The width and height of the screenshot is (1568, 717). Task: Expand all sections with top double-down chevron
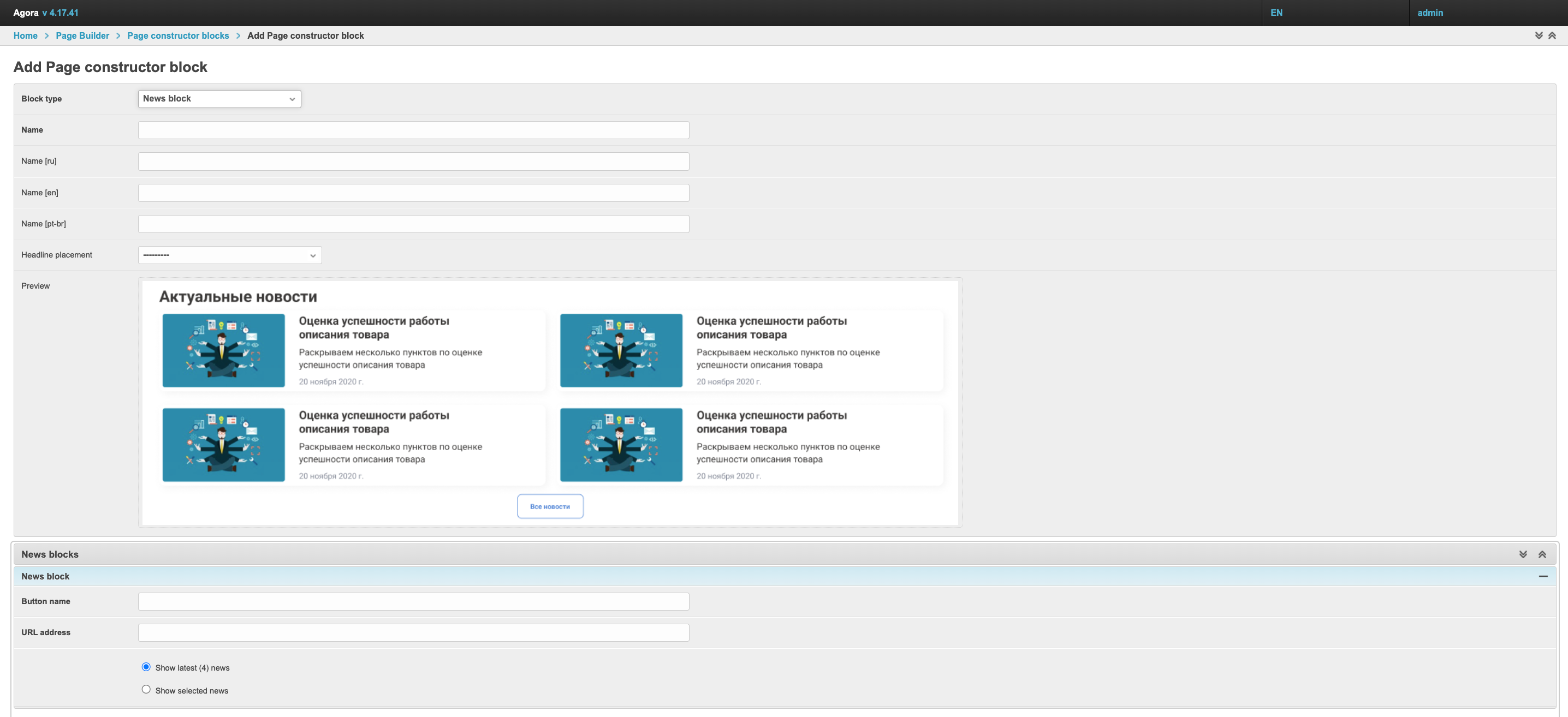click(x=1538, y=36)
